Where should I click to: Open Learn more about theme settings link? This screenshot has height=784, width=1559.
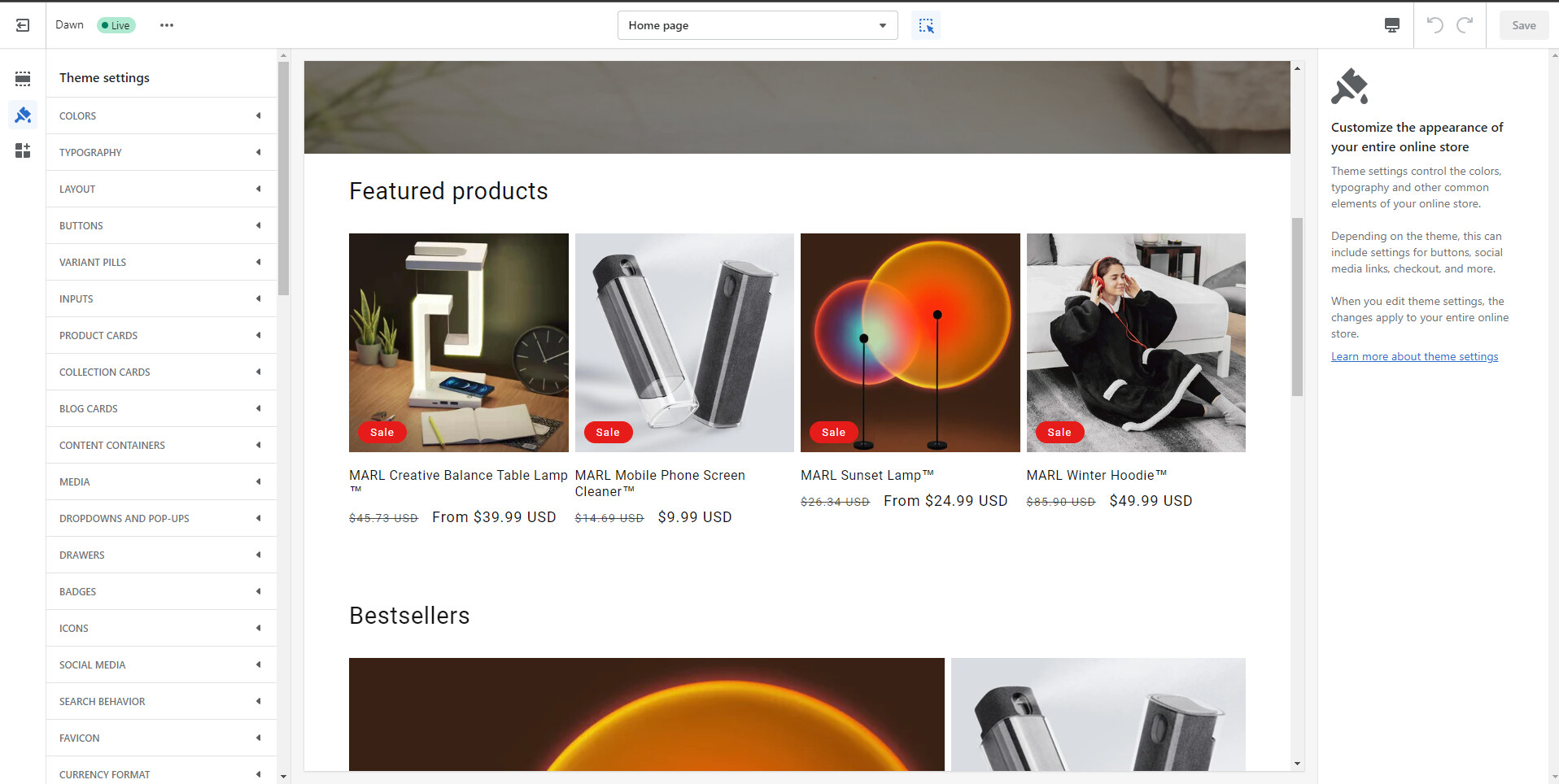[1414, 356]
